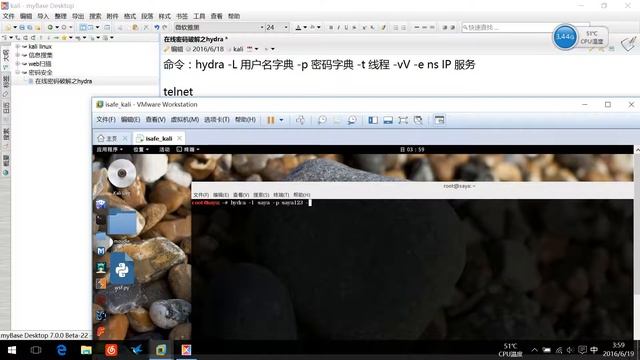Open the VMware 文件(F) menu

[x=106, y=120]
